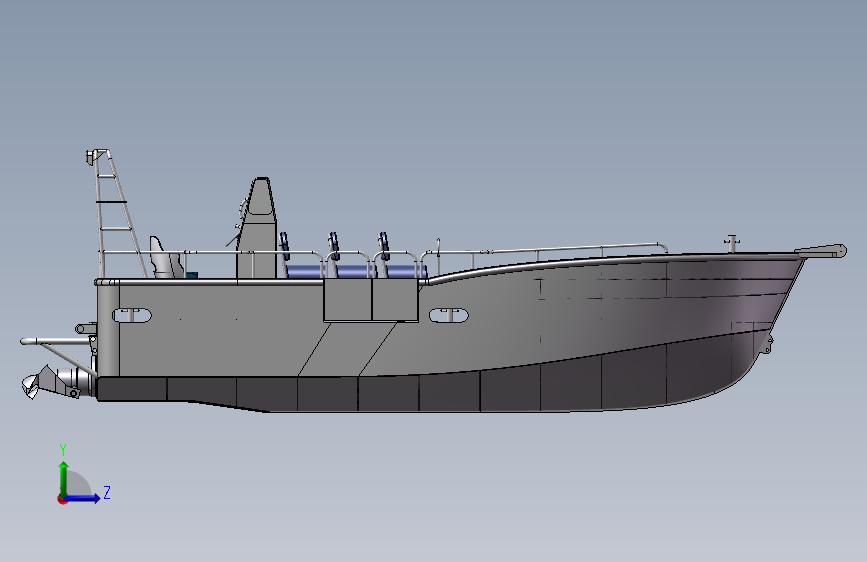This screenshot has width=867, height=562.
Task: Click the blue Z axis arrow of triad
Action: tap(83, 498)
